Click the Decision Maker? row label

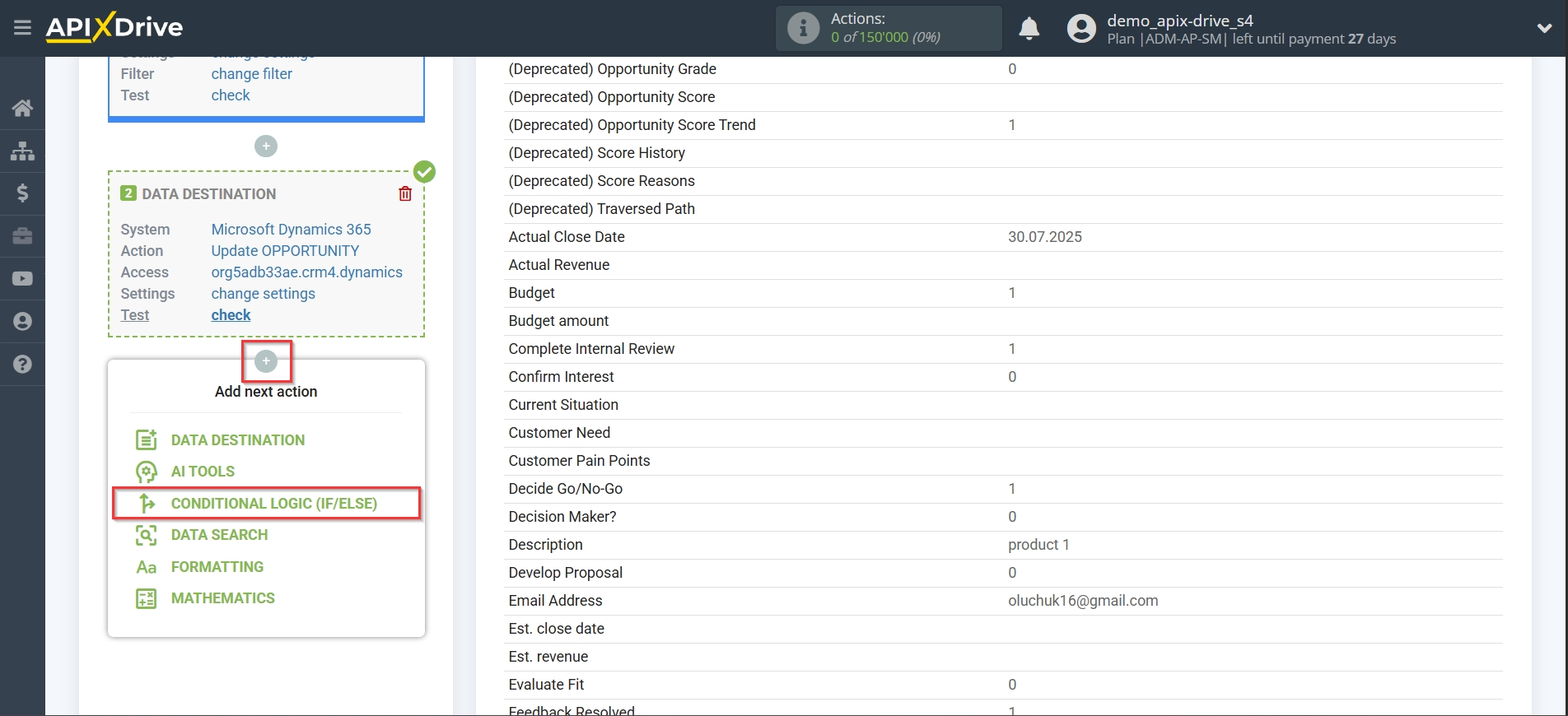point(562,517)
